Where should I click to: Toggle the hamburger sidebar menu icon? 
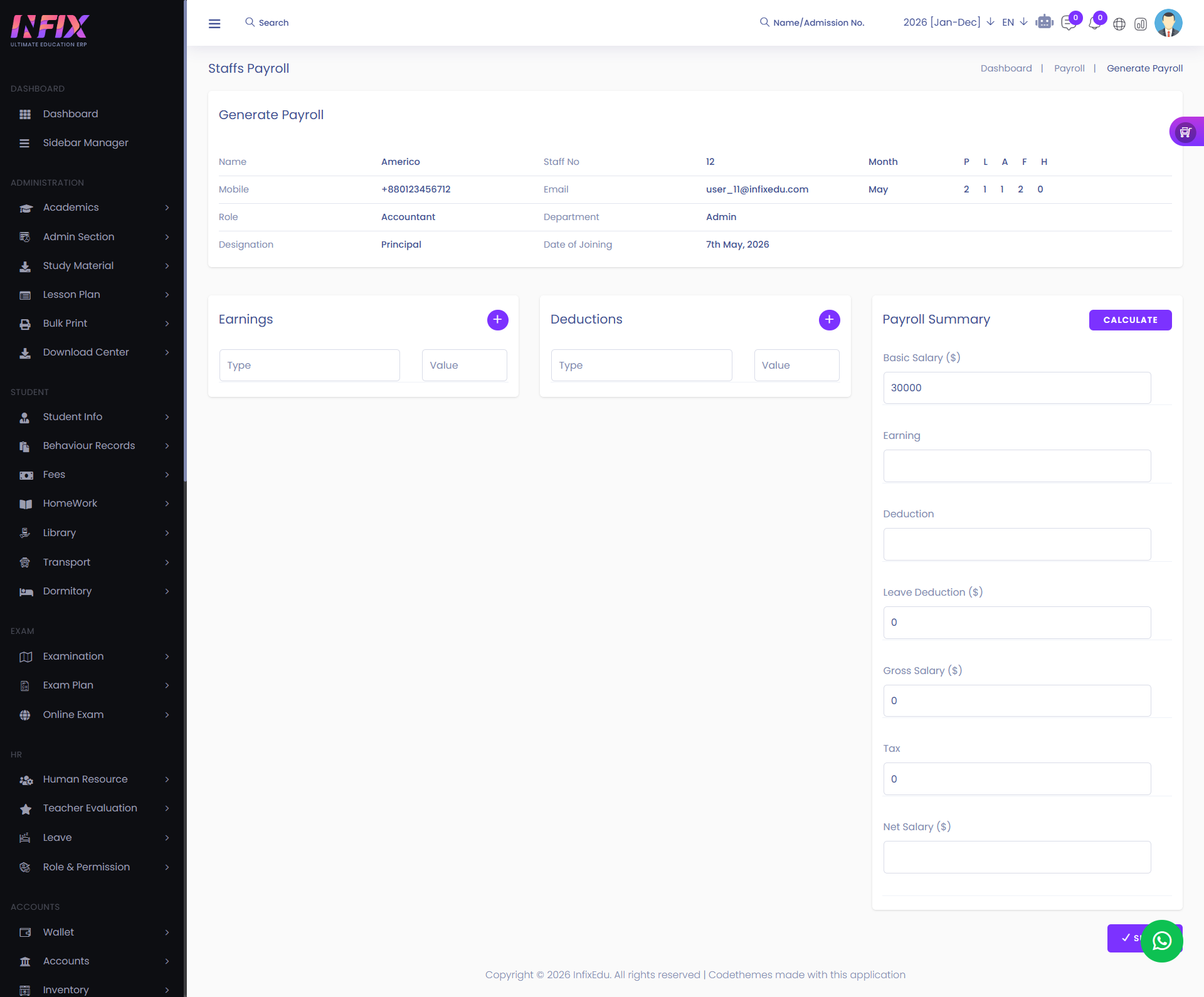(x=214, y=23)
